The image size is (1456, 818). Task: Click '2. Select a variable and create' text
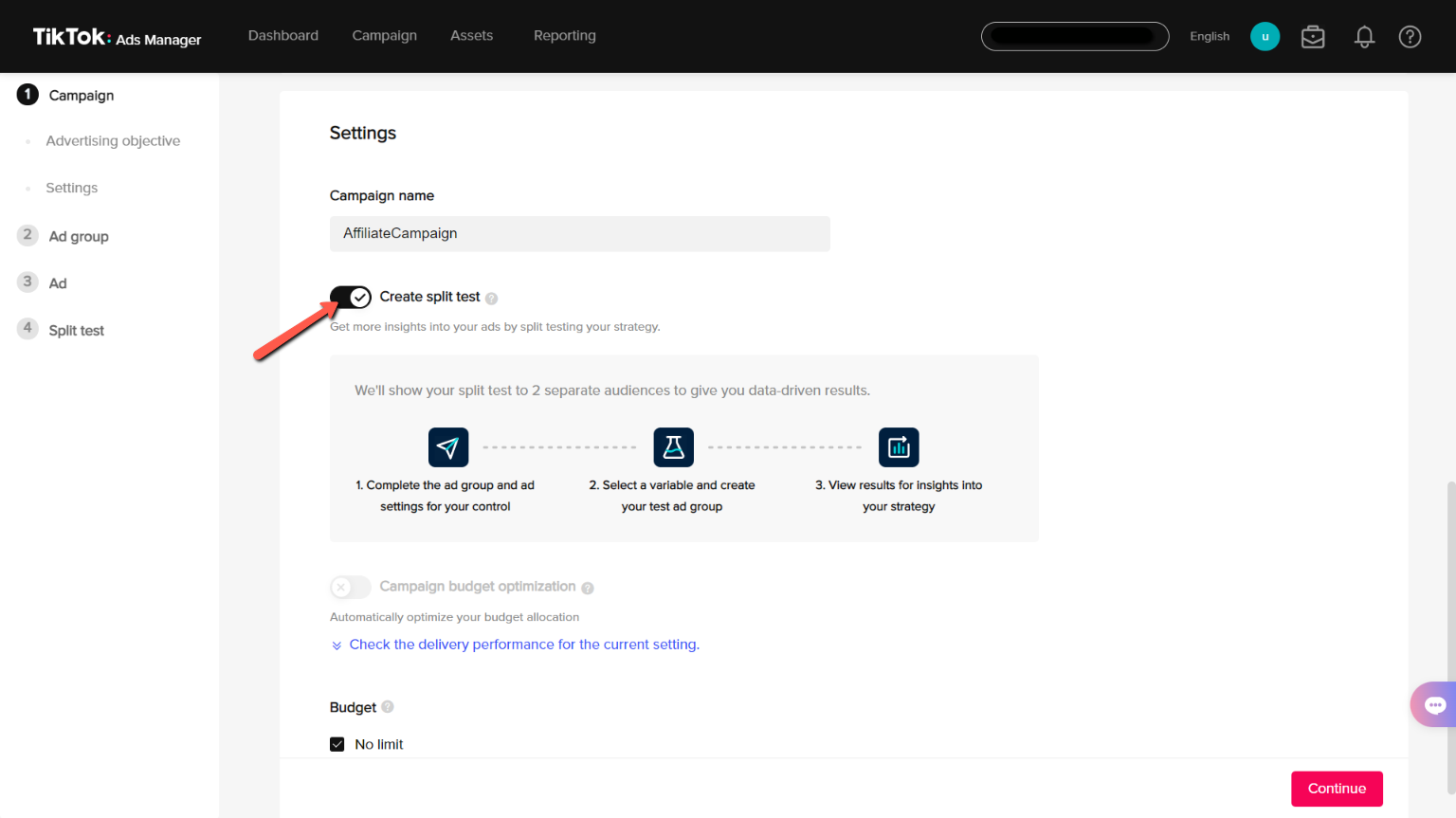pos(672,496)
